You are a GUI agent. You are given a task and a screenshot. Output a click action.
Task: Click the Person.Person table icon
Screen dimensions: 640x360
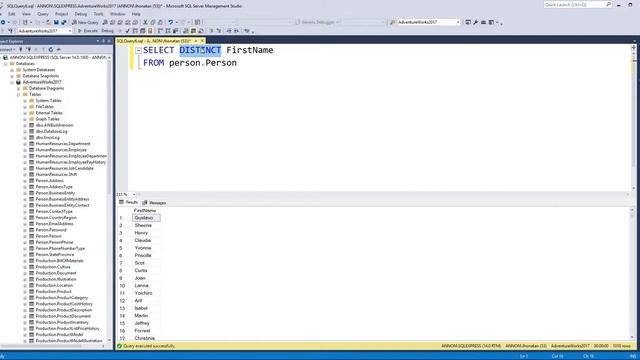[31, 236]
